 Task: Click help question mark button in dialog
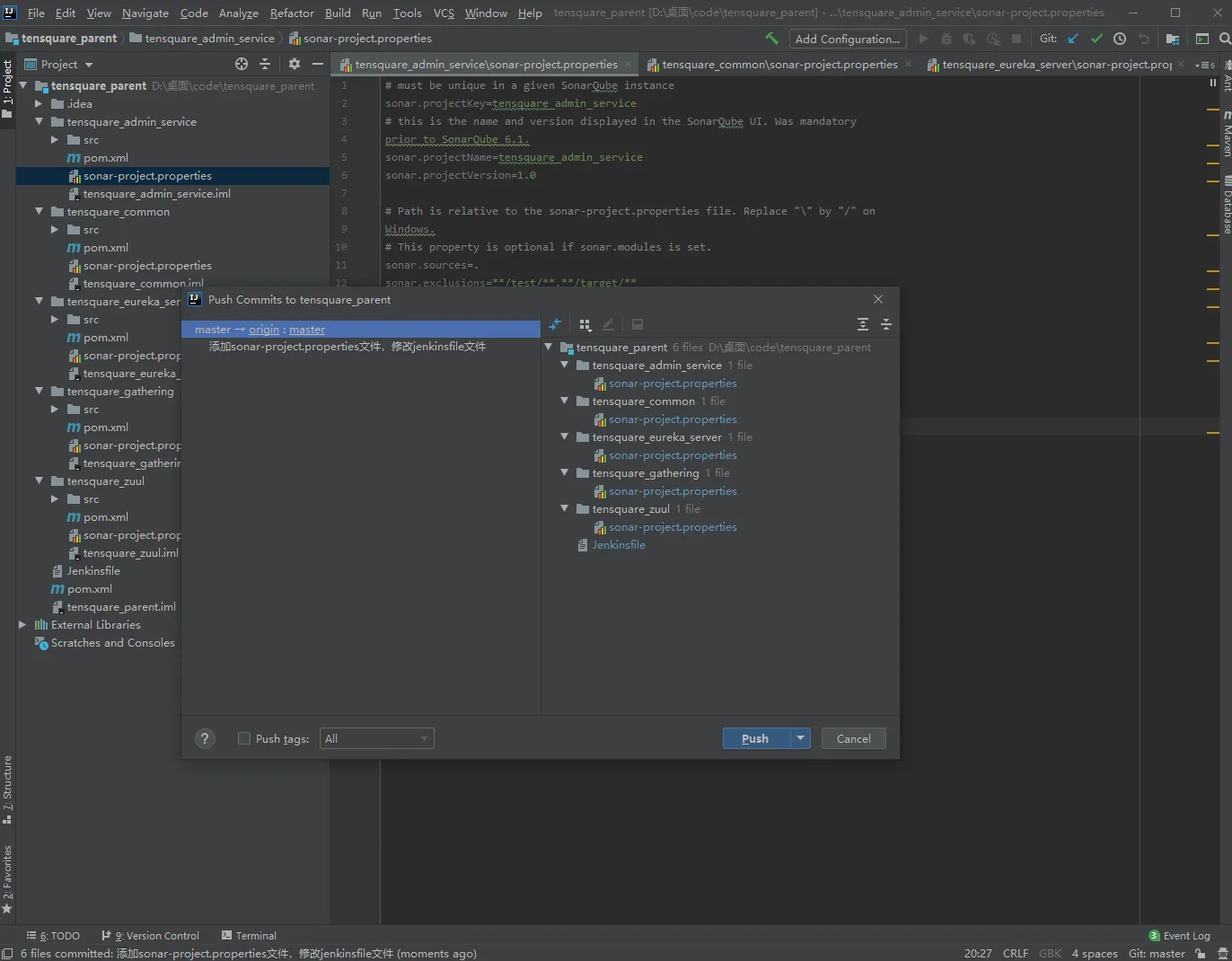coord(205,738)
